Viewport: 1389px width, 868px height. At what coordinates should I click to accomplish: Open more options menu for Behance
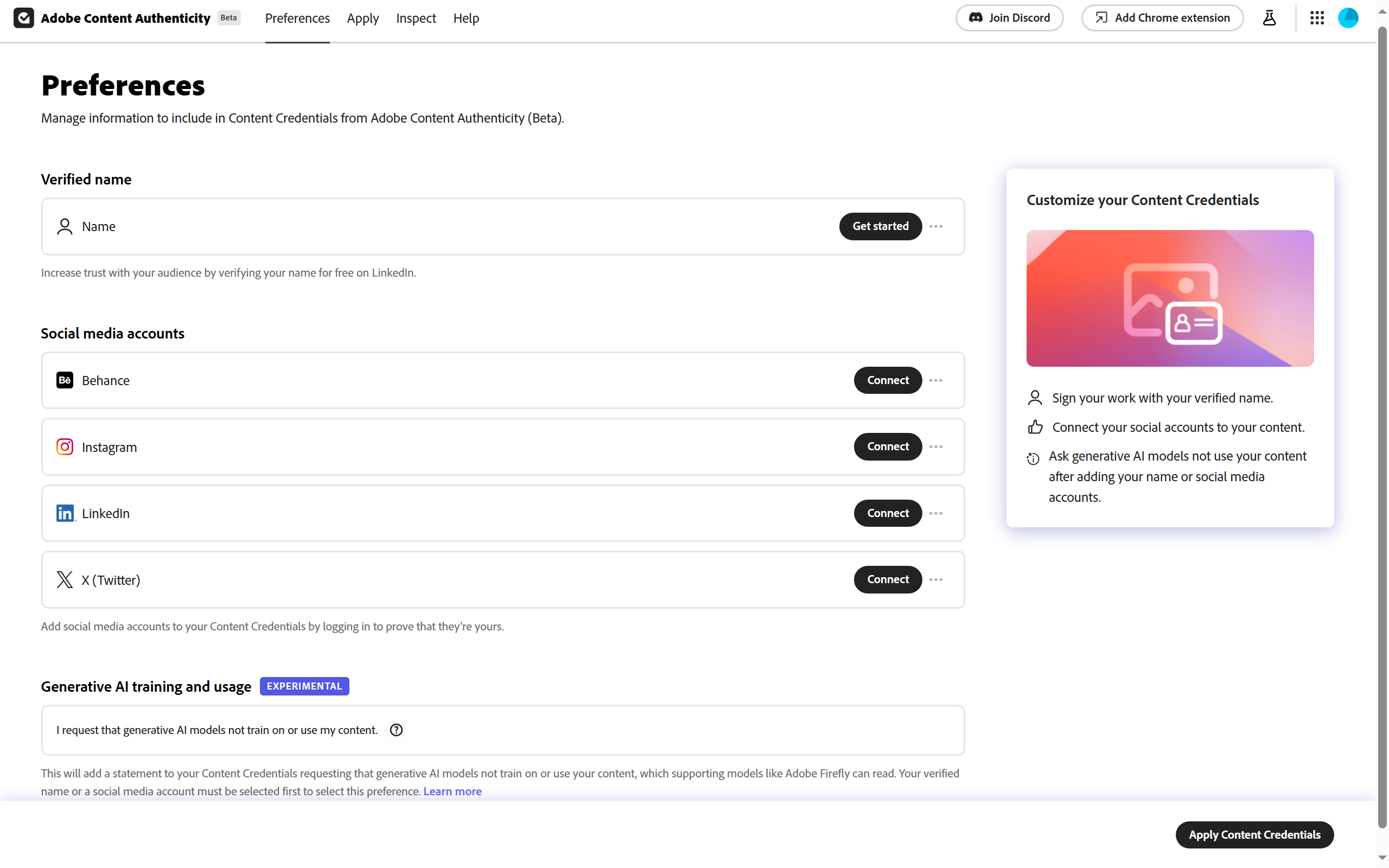pos(935,380)
